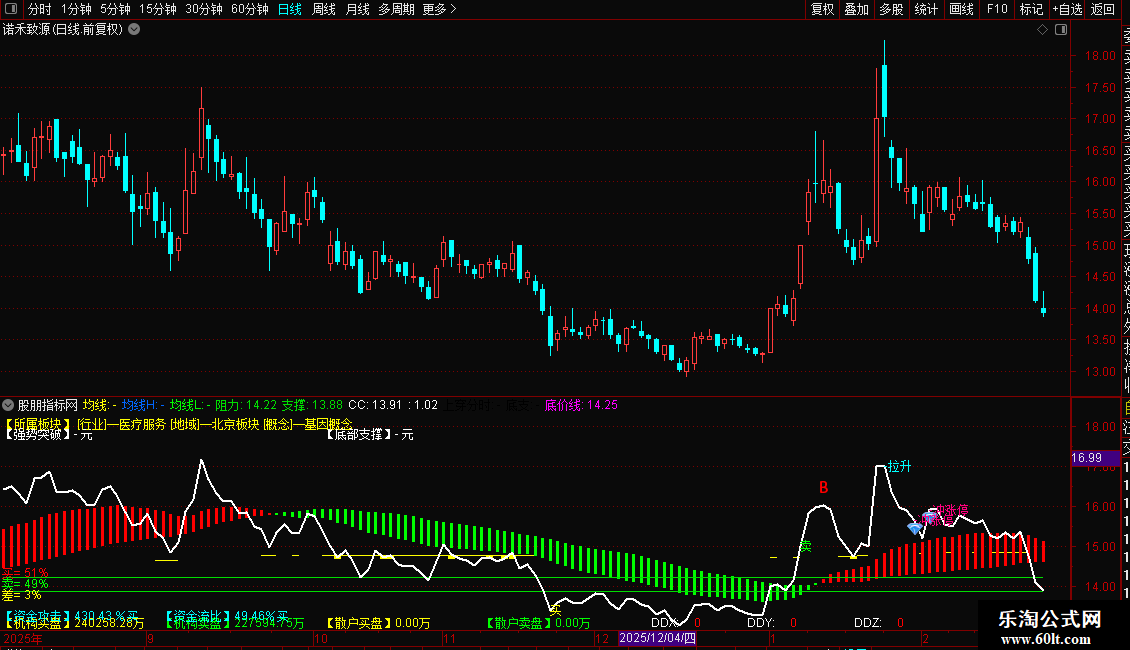Open the 画线 drawing tool
1130x650 pixels.
pos(961,9)
